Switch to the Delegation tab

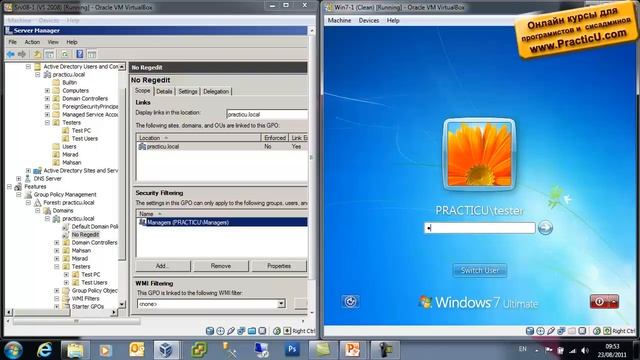click(x=216, y=91)
